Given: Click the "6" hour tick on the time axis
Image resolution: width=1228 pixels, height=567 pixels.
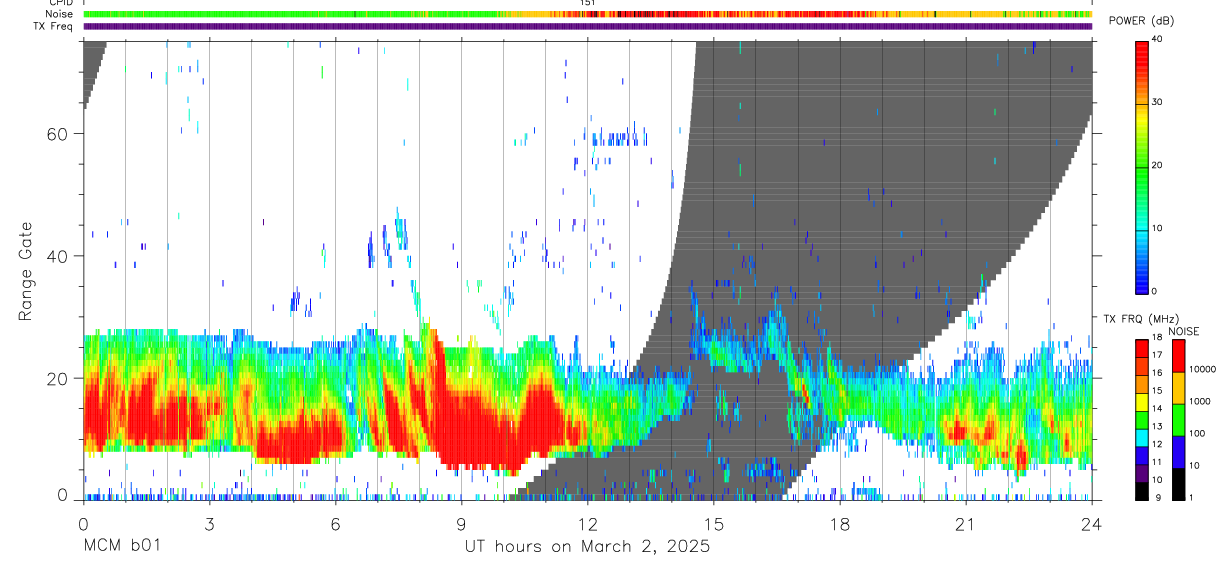Looking at the screenshot, I should 335,523.
